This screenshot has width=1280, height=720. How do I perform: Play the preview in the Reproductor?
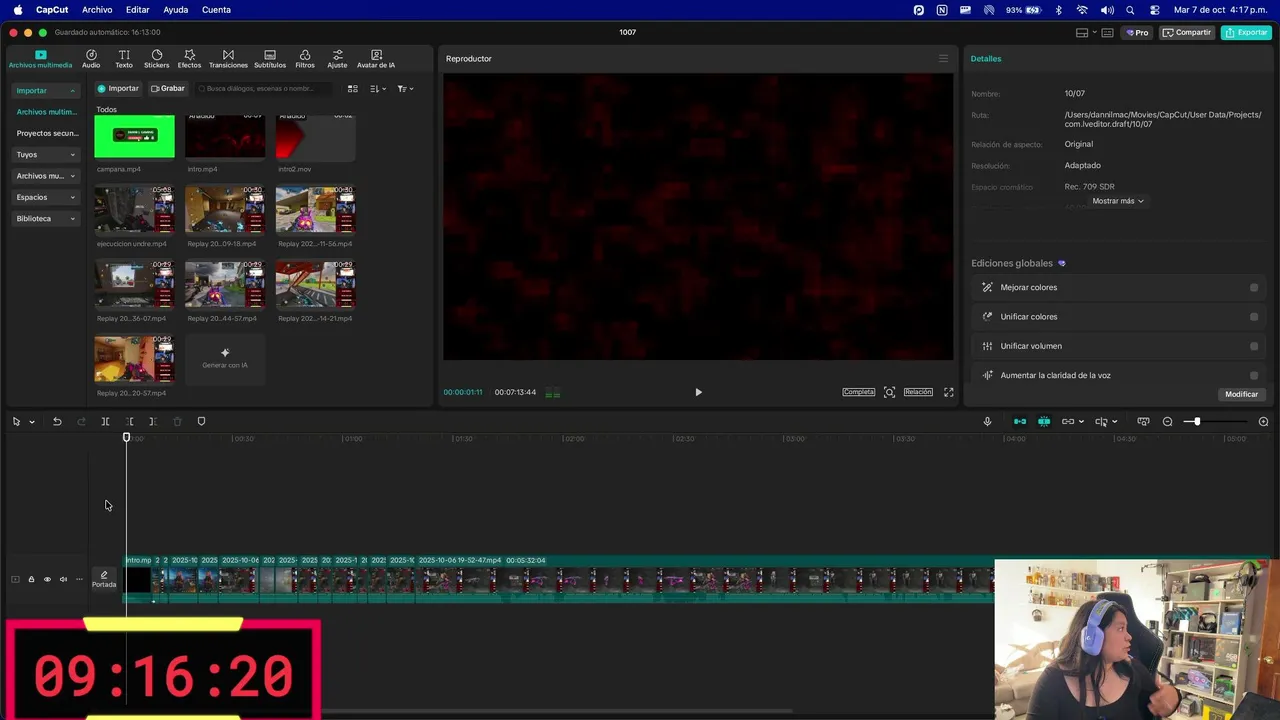[x=698, y=392]
